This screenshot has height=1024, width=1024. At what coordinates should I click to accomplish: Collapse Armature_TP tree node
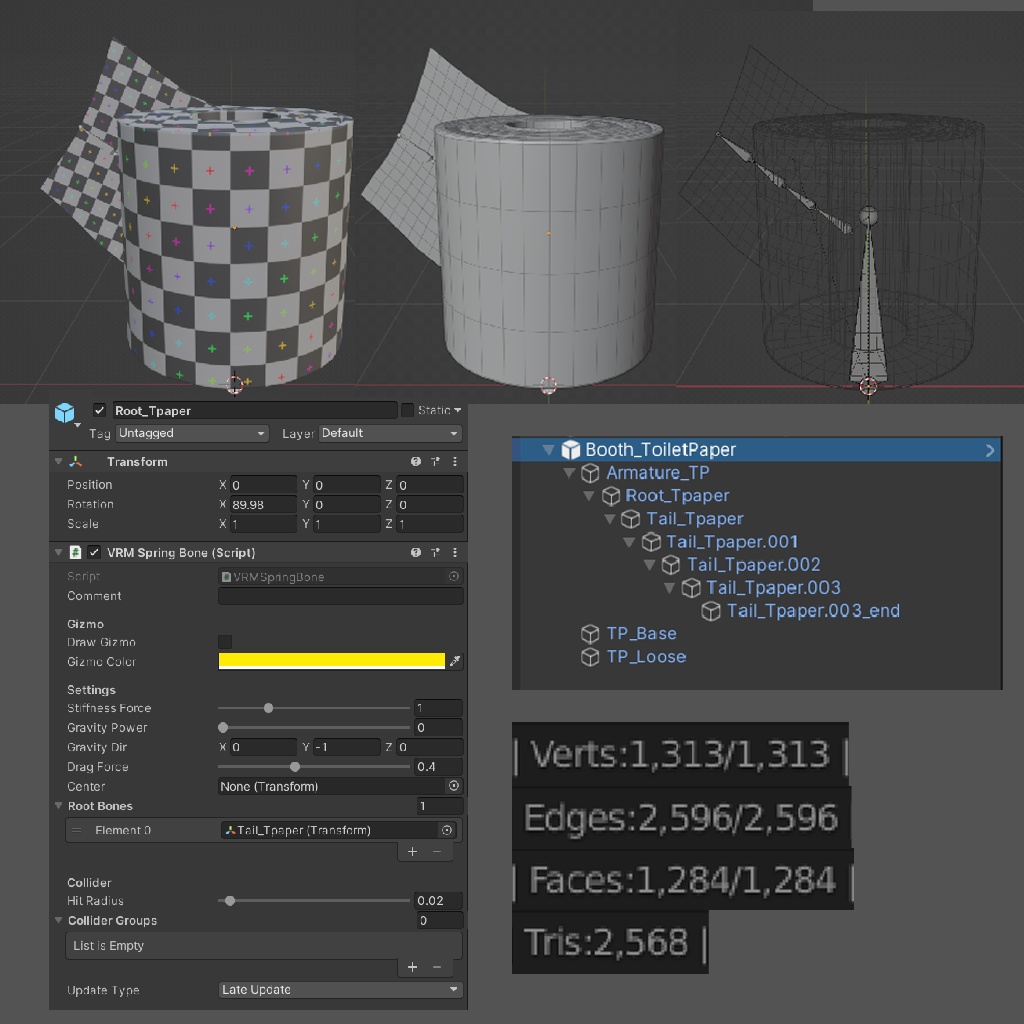[569, 472]
